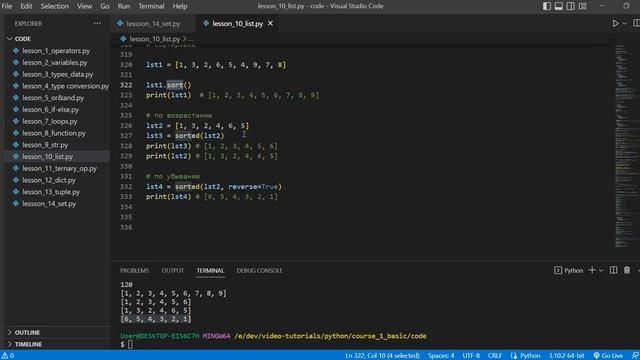This screenshot has height=360, width=640.
Task: Change encoding via UTF-8 status item
Action: (471, 356)
